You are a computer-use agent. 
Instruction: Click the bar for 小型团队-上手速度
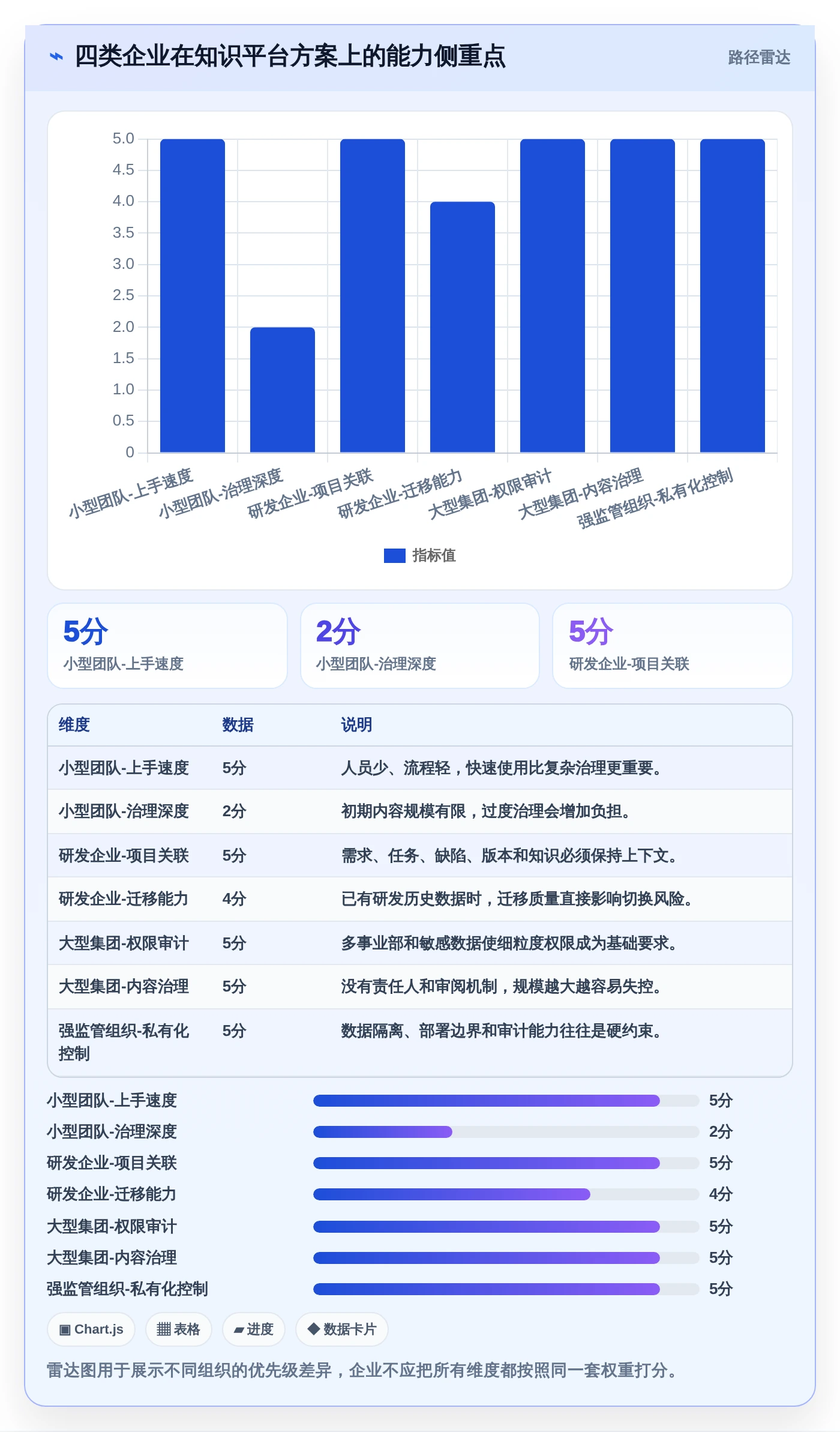coord(193,295)
